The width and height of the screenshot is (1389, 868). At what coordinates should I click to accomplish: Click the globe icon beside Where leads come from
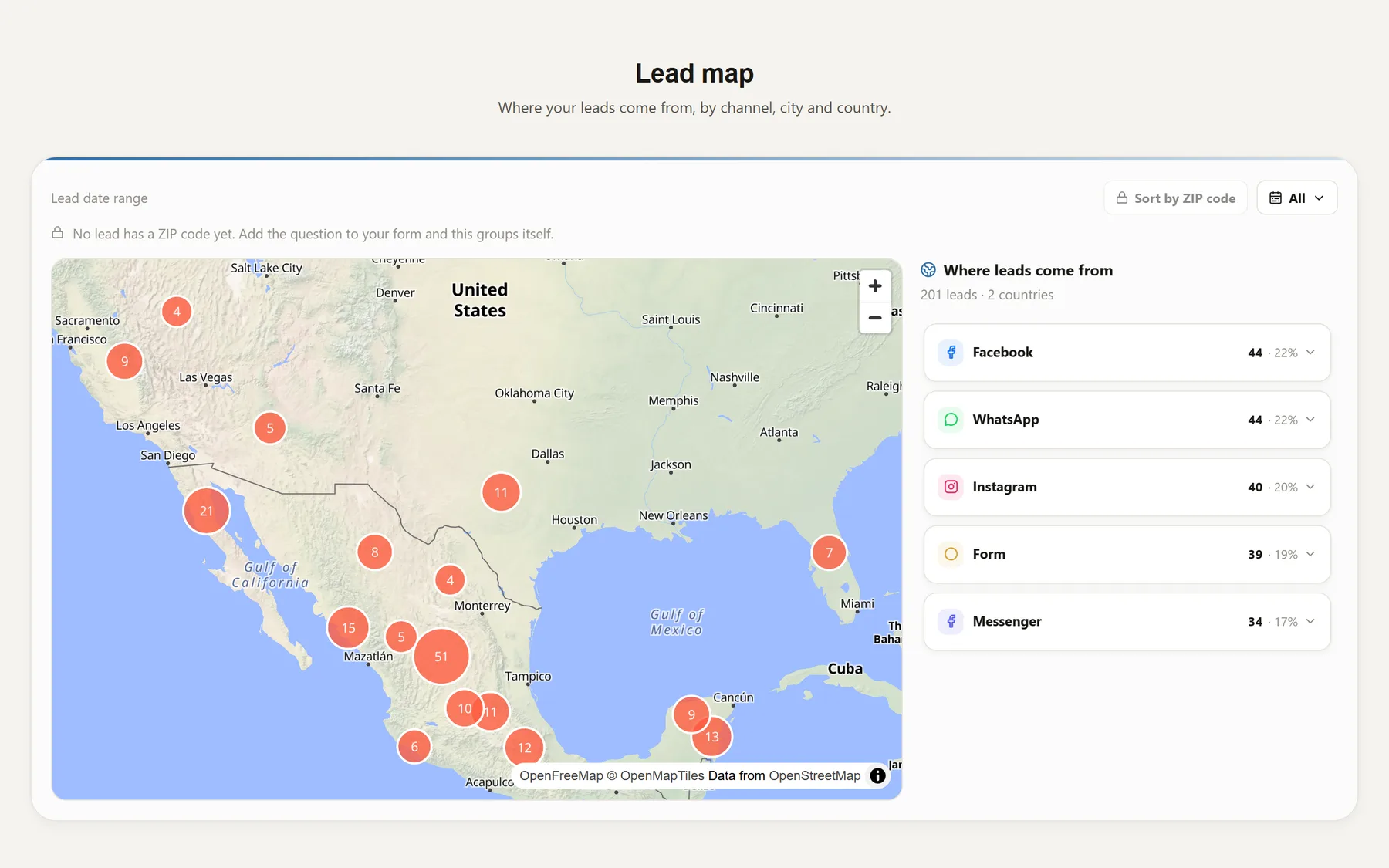point(928,270)
